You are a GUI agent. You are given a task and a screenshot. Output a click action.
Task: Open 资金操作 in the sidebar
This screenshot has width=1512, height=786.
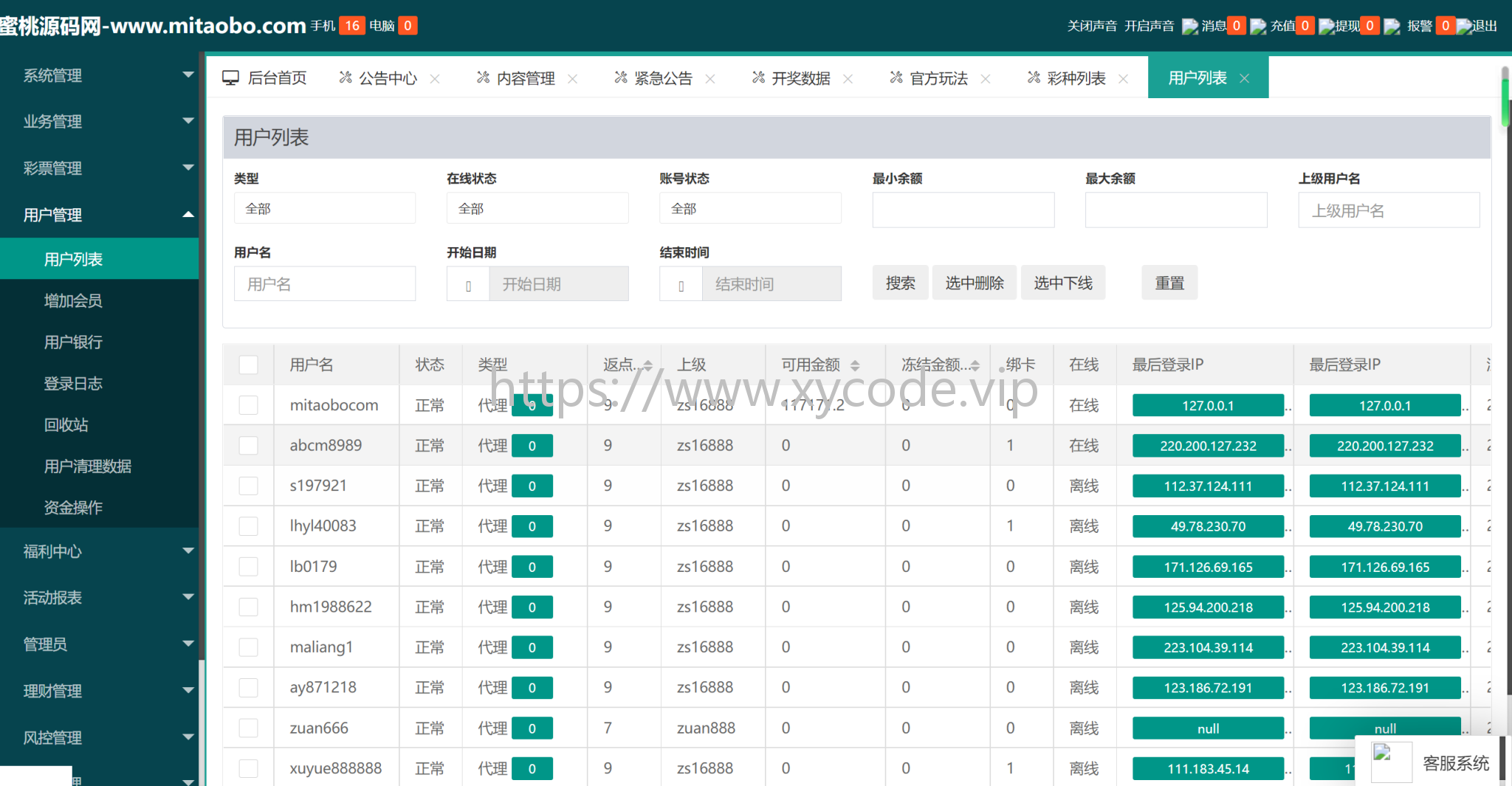click(x=100, y=507)
